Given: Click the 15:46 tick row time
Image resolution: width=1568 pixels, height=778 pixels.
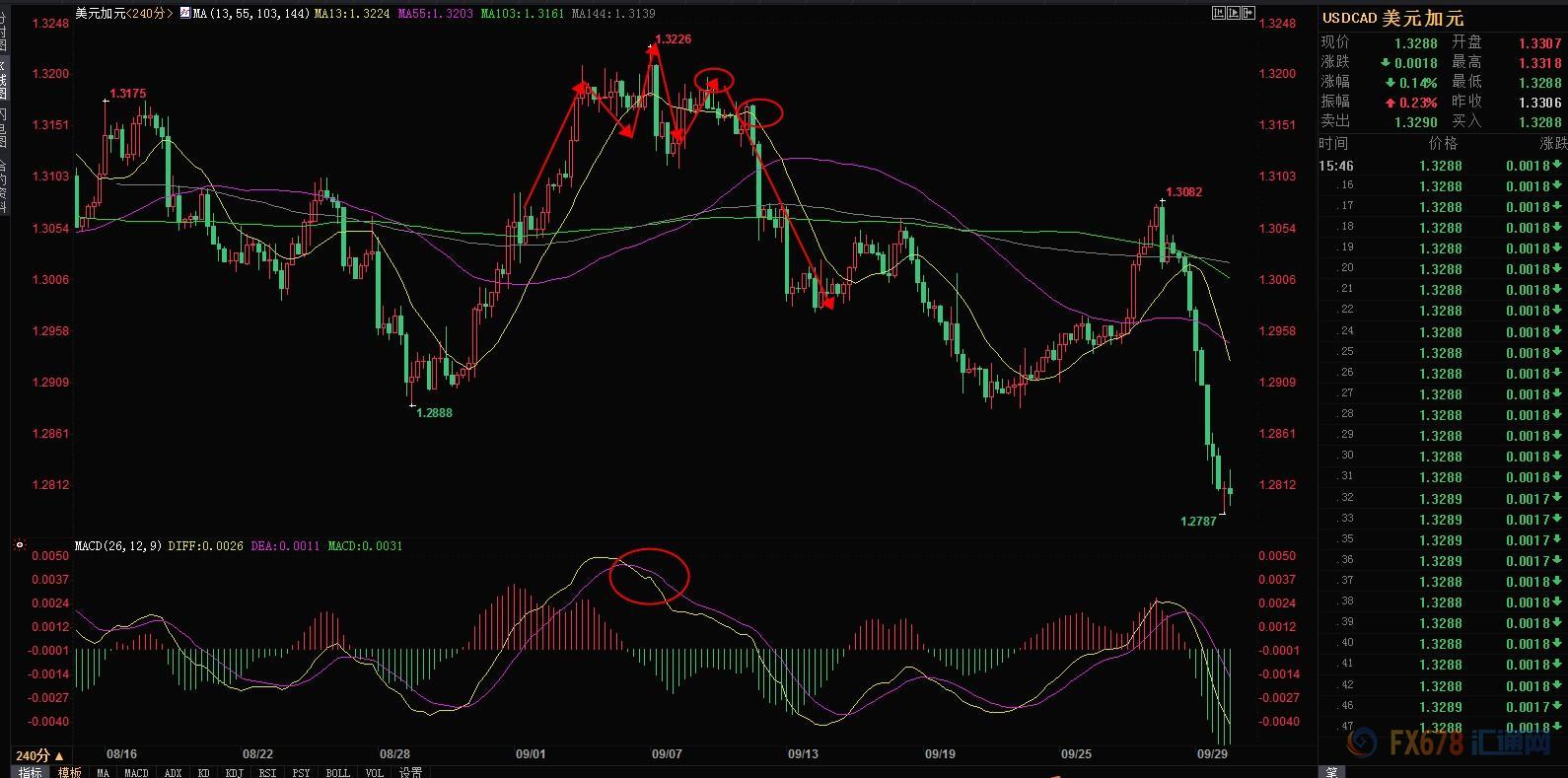Looking at the screenshot, I should point(1336,166).
